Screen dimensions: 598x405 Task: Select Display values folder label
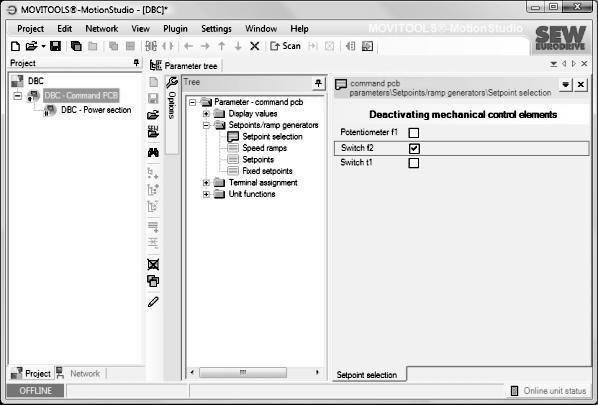pos(252,114)
